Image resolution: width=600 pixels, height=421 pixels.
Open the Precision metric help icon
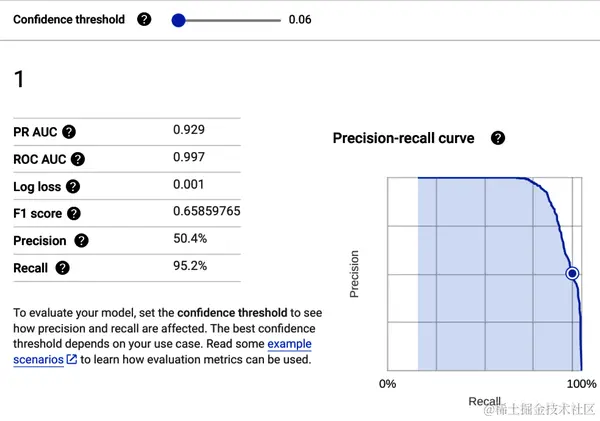tap(81, 240)
